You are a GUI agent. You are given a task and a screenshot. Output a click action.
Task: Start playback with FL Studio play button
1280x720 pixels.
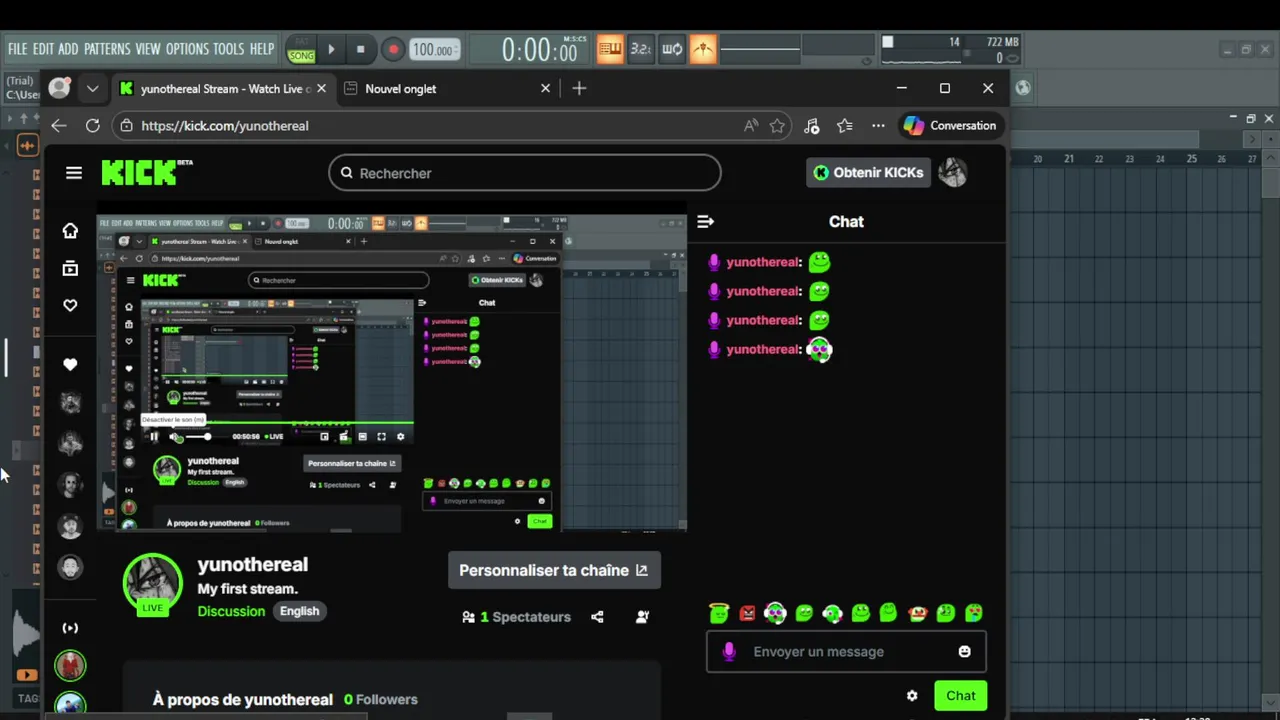[331, 49]
